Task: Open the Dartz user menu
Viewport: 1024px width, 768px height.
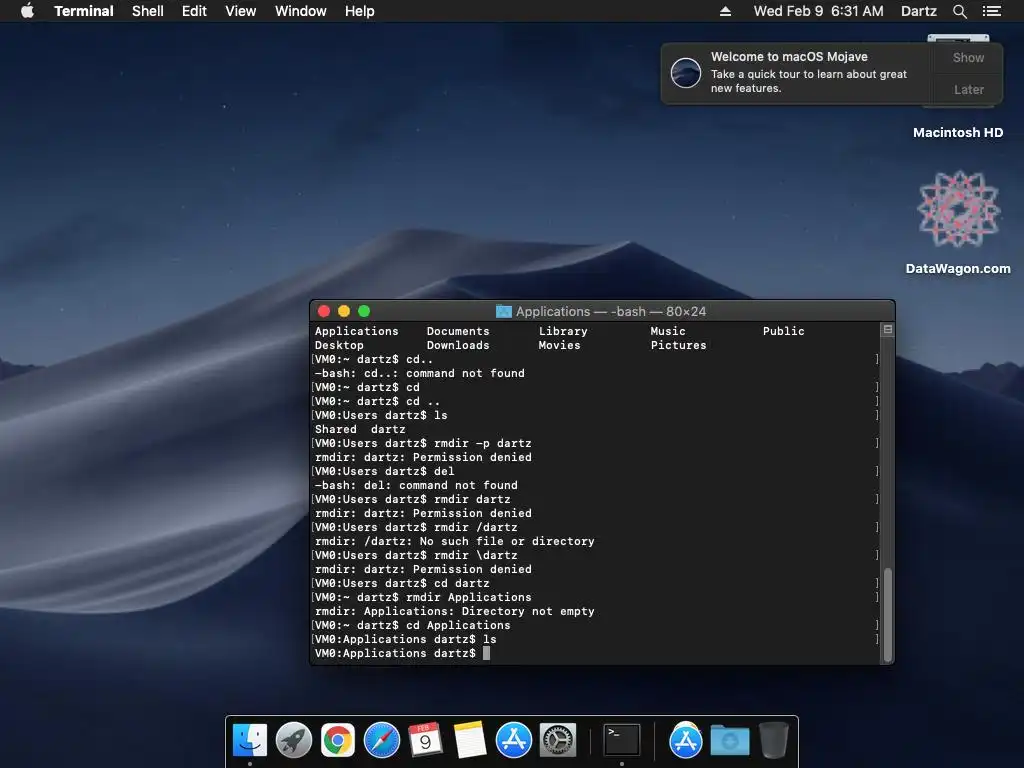Action: (x=918, y=11)
